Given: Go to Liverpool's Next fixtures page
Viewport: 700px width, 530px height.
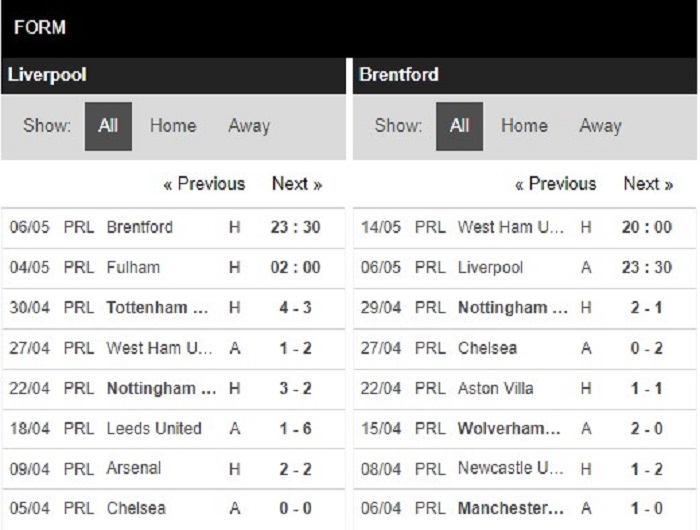Looking at the screenshot, I should [297, 184].
